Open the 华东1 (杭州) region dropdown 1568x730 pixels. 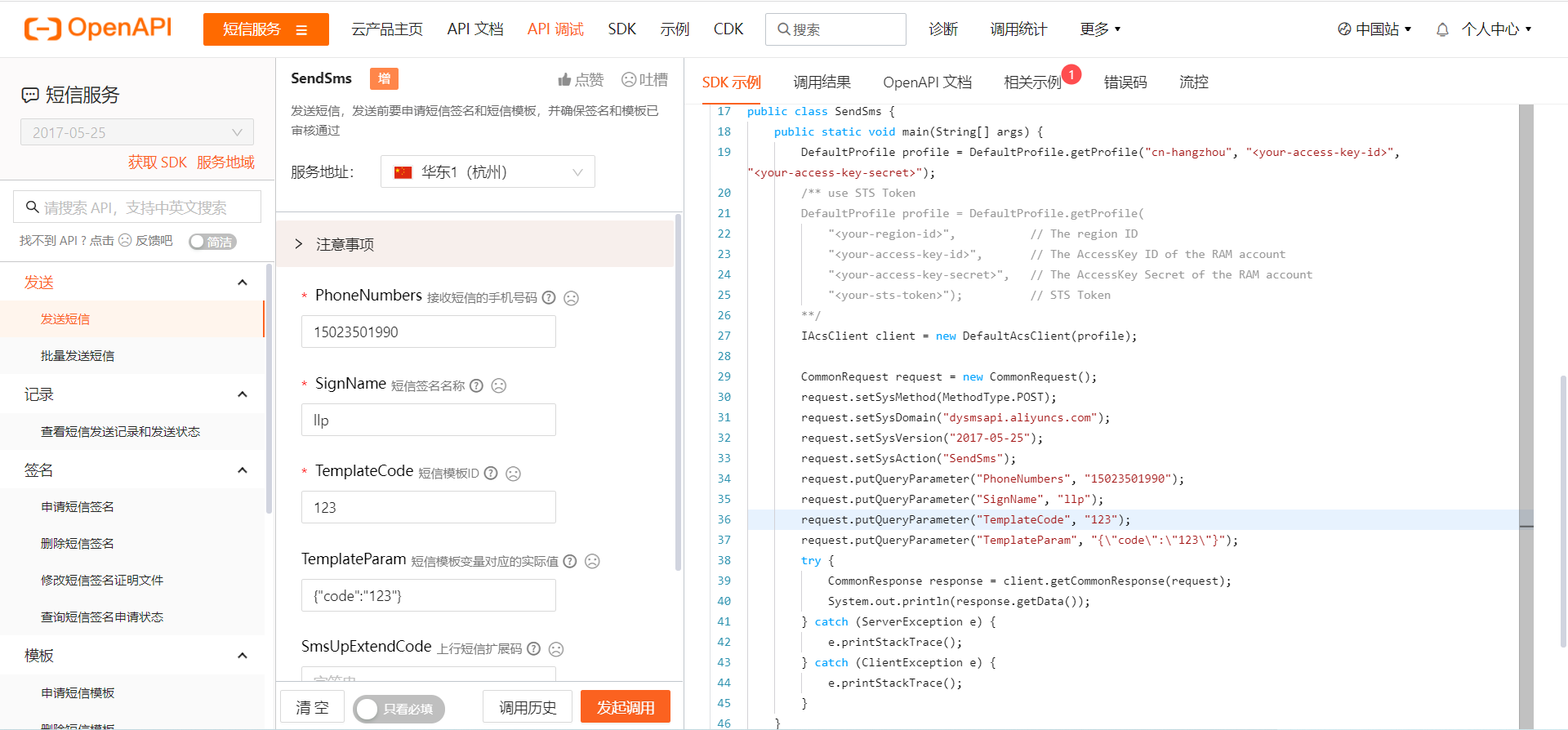pos(488,172)
